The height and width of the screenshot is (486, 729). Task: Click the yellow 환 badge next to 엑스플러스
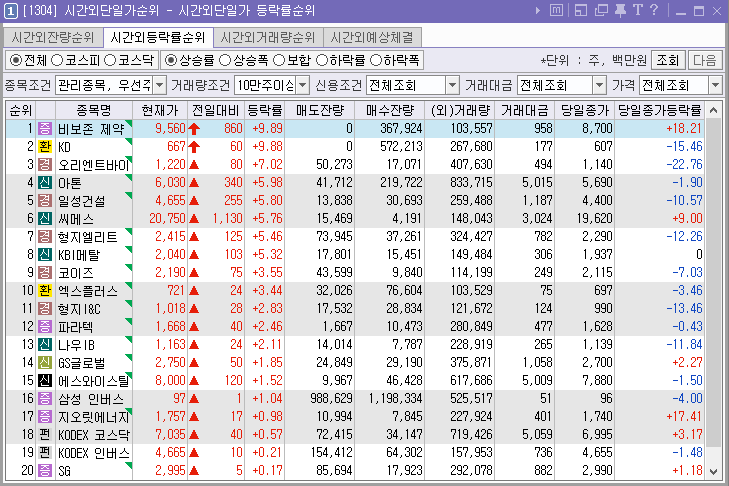click(x=45, y=291)
